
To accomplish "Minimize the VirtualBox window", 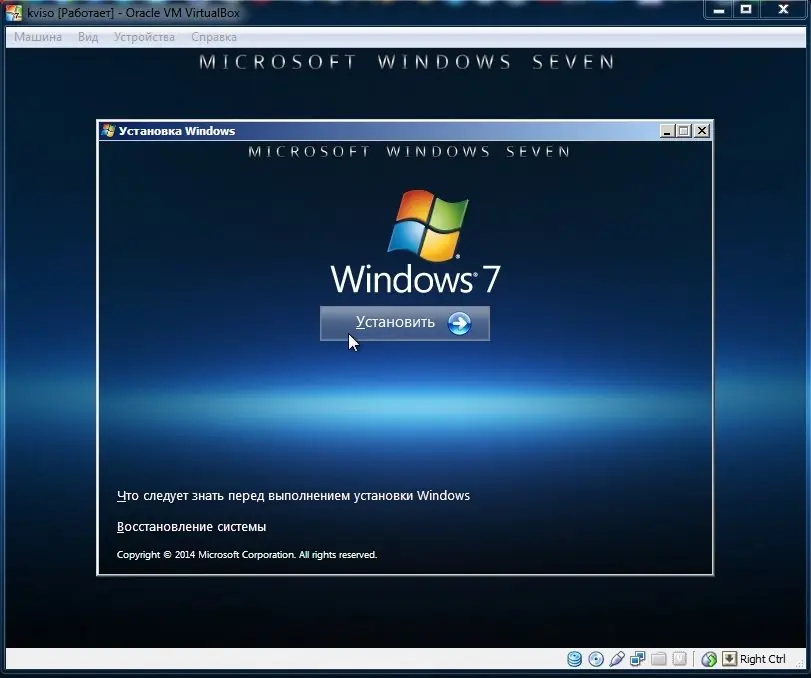I will (719, 10).
